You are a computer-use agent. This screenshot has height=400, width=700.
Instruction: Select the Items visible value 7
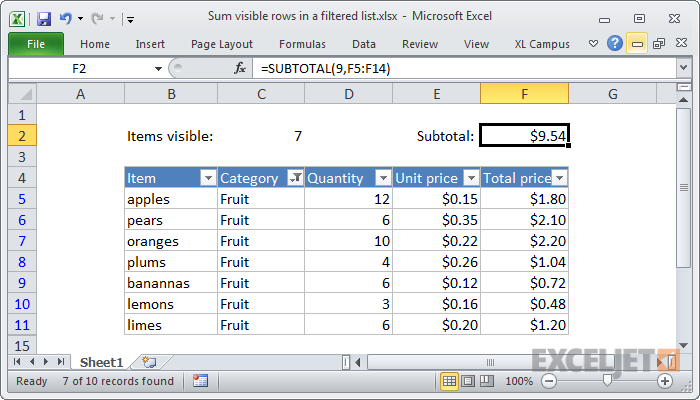tap(261, 136)
